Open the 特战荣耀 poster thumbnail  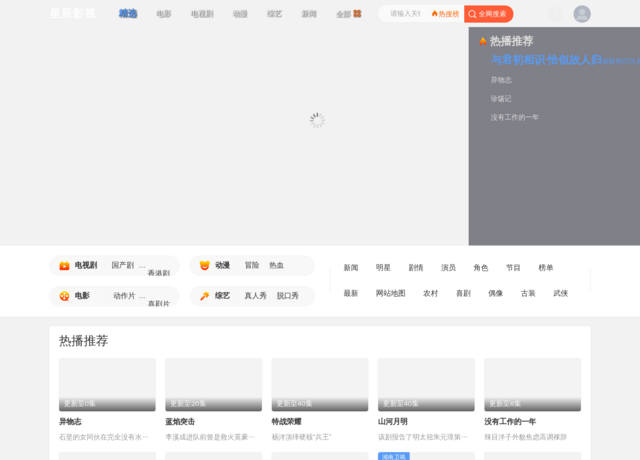pyautogui.click(x=320, y=384)
